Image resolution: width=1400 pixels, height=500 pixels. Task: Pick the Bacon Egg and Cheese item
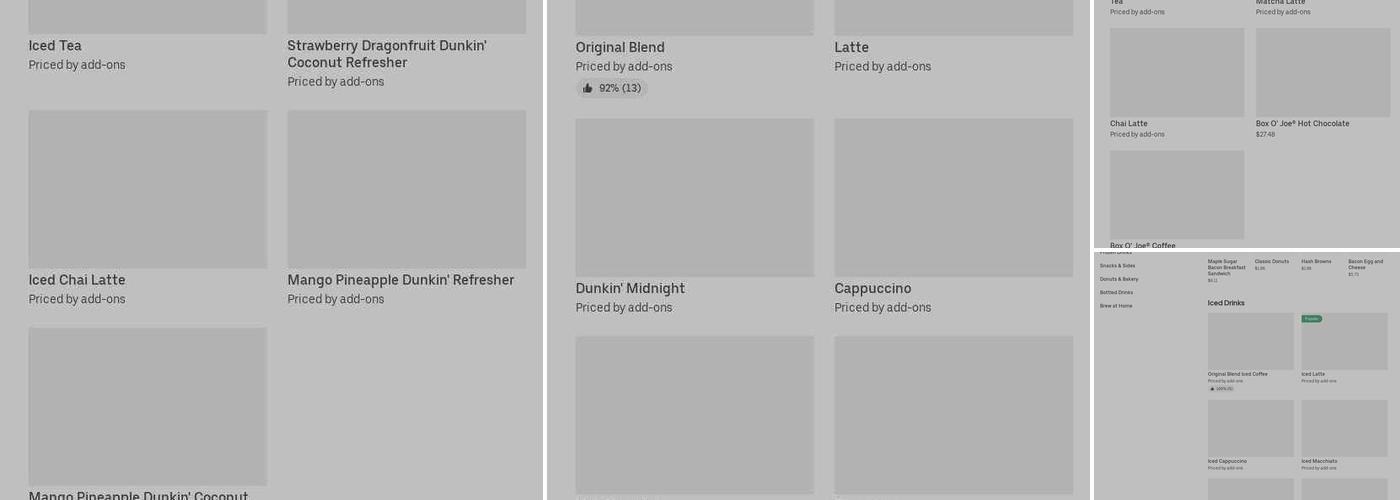[1365, 264]
